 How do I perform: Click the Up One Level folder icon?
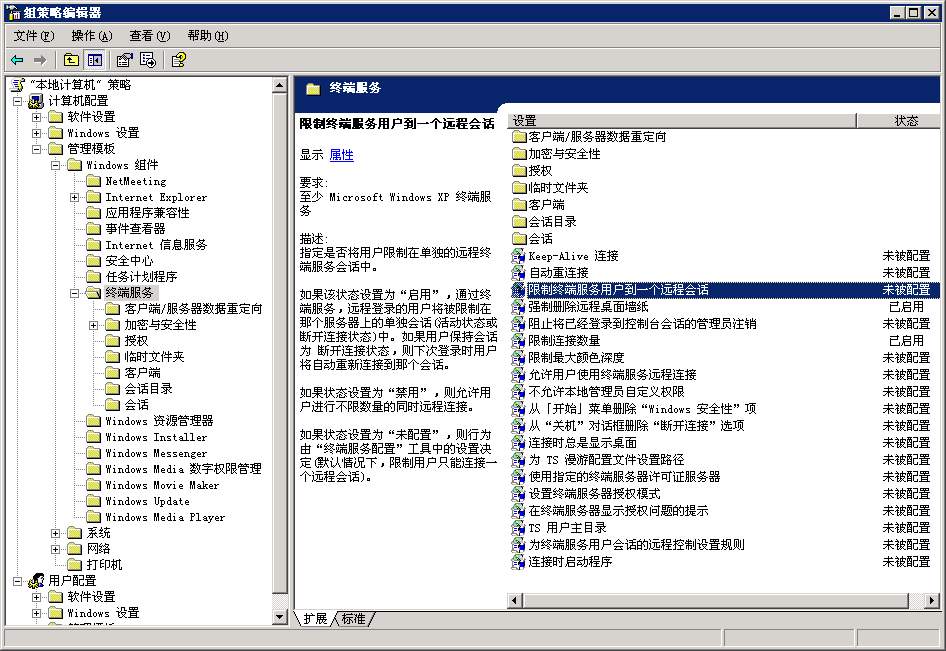coord(70,59)
